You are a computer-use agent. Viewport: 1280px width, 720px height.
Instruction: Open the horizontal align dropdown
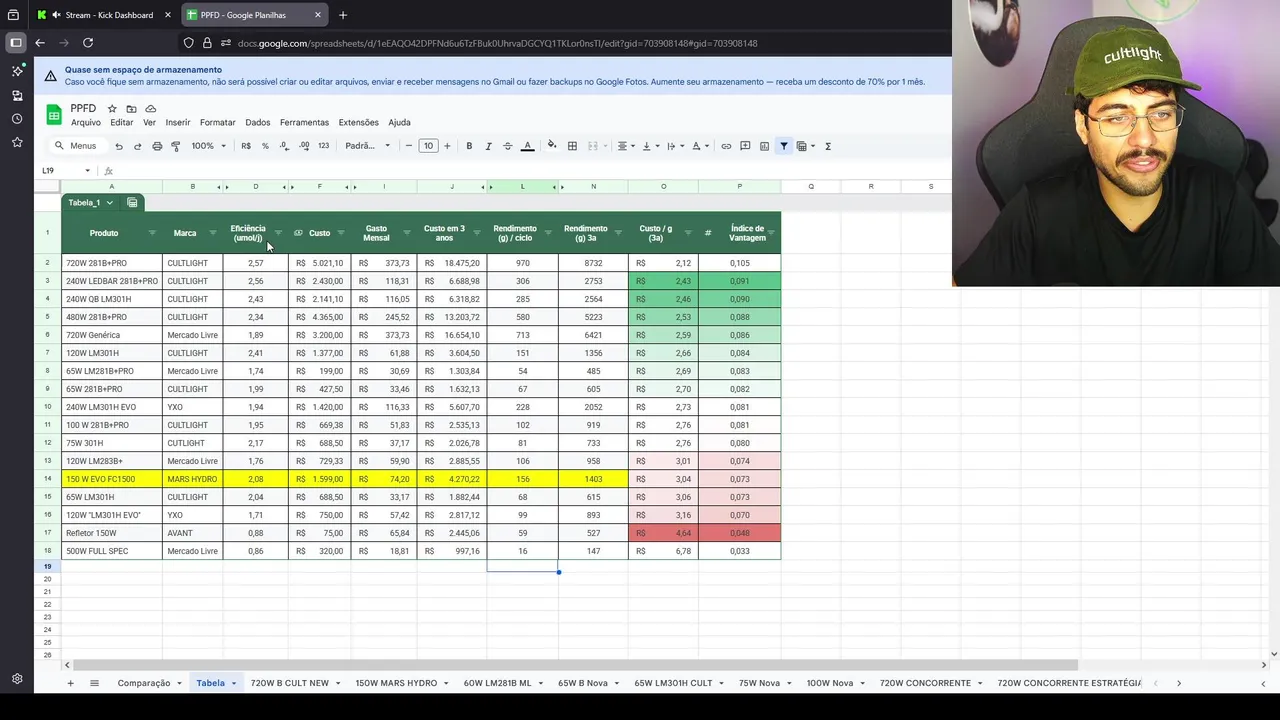625,146
